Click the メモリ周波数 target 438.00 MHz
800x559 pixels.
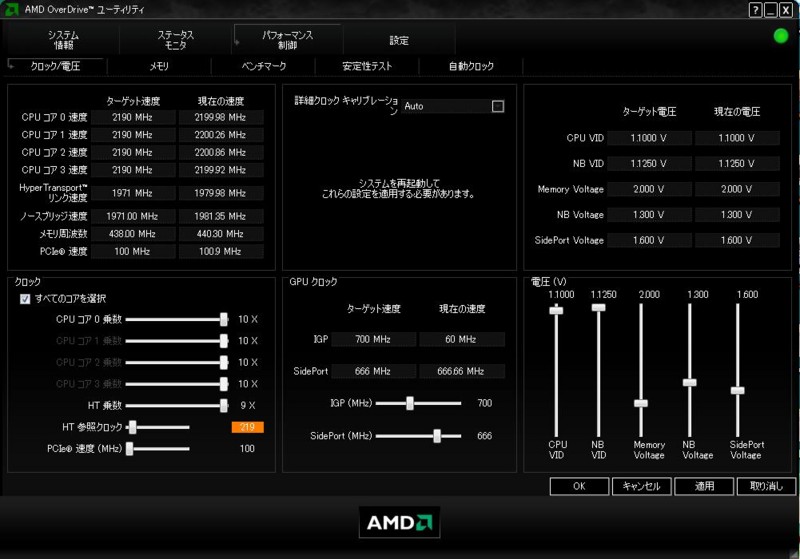pos(133,234)
